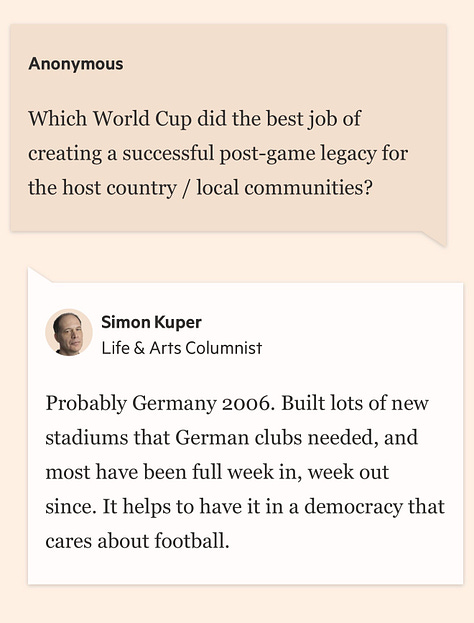
Task: Select the Life & Arts Columnist subtitle
Action: click(182, 348)
